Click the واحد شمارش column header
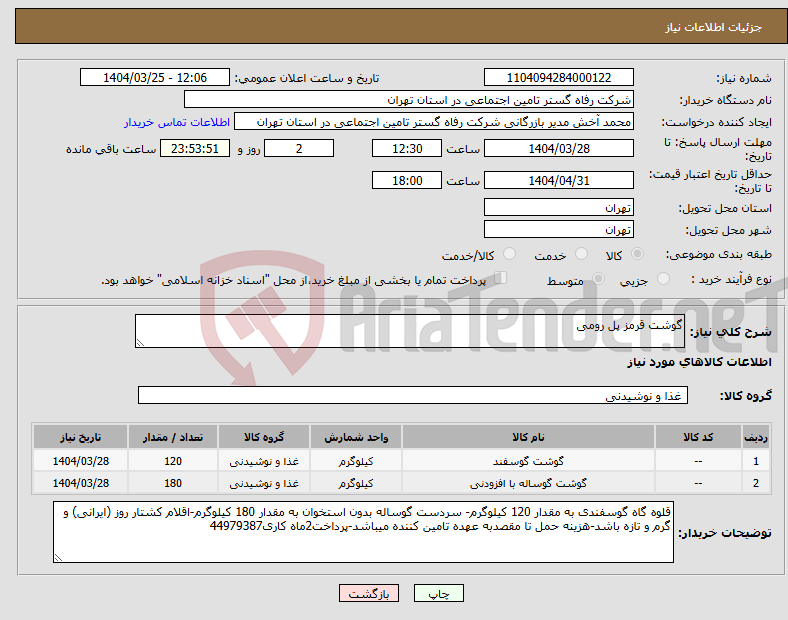This screenshot has height=620, width=788. pos(356,437)
